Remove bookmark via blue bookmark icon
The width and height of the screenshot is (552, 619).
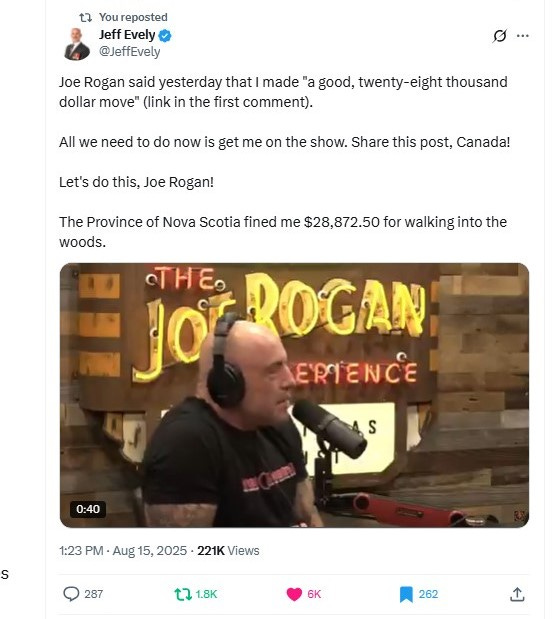(406, 595)
